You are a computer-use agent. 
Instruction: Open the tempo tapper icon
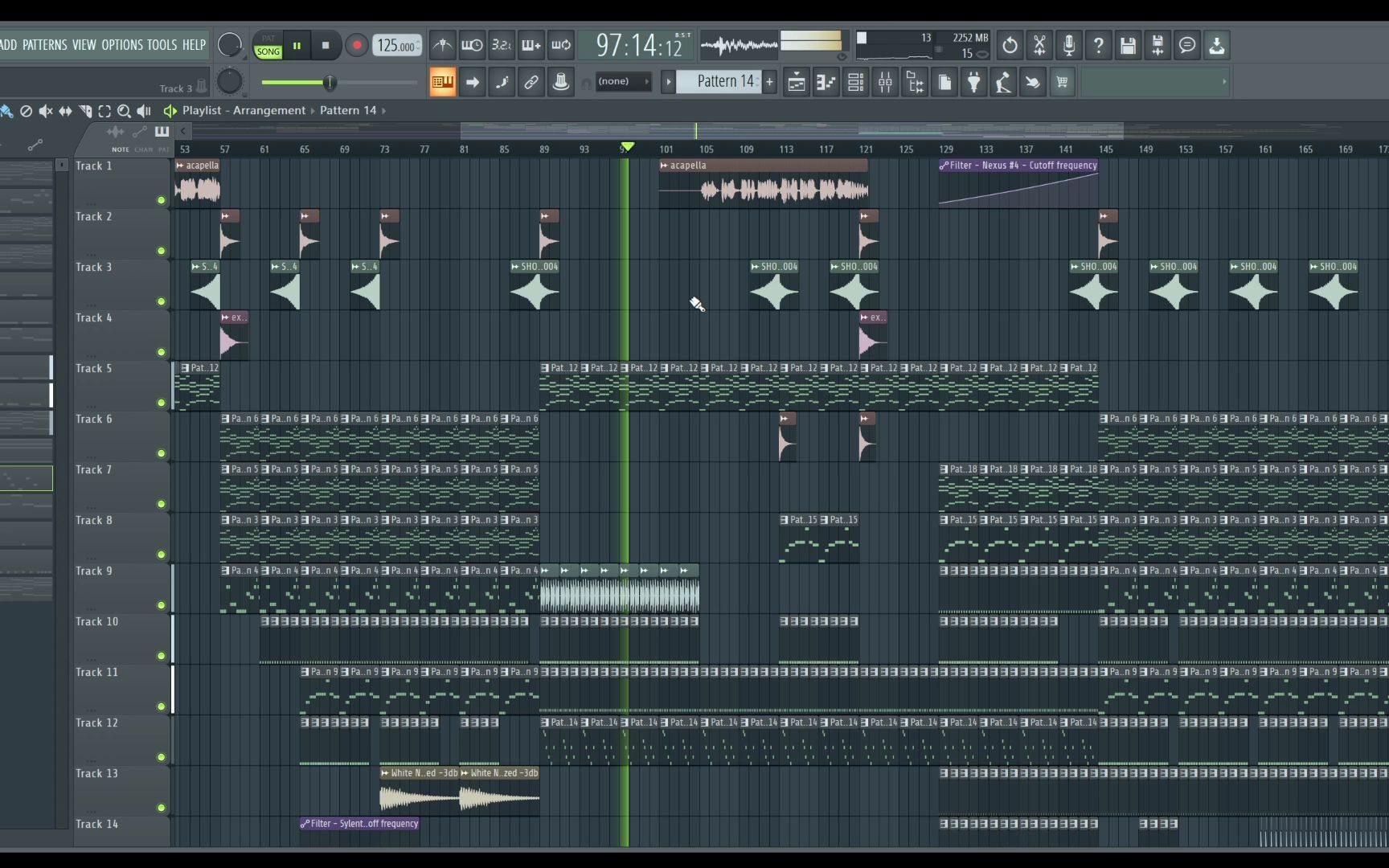[1003, 82]
